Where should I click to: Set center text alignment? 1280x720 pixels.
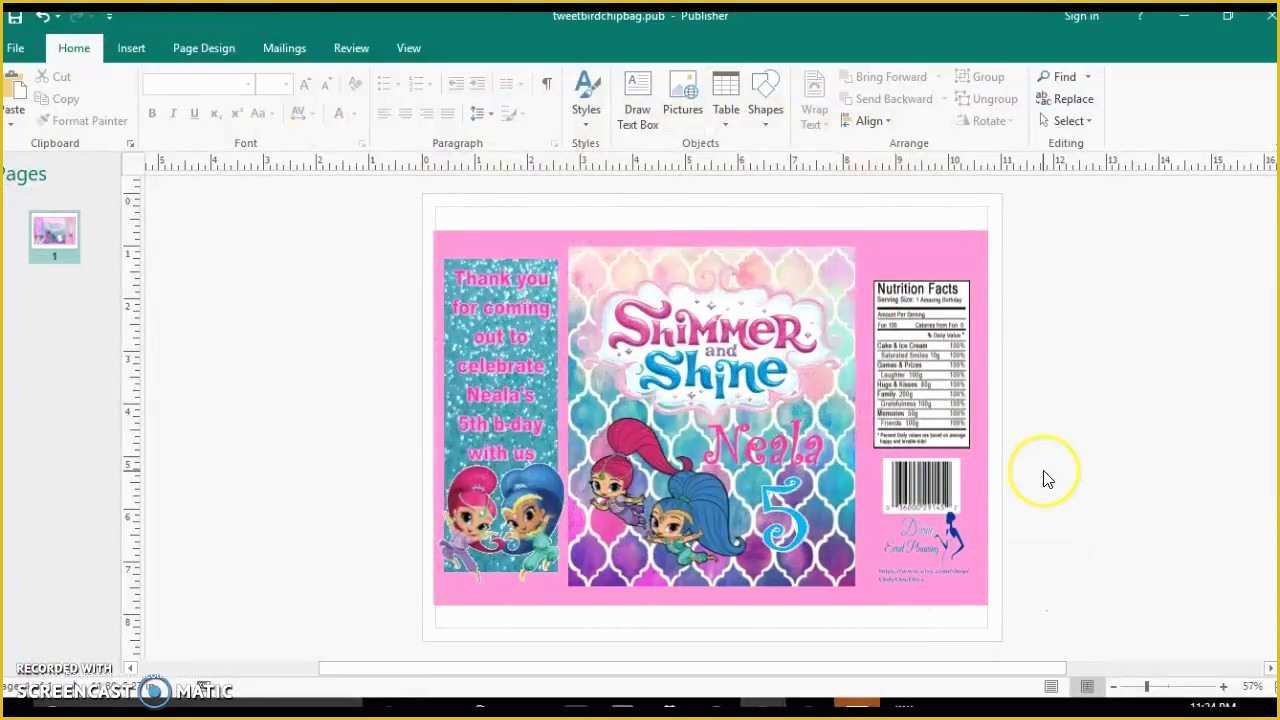405,114
